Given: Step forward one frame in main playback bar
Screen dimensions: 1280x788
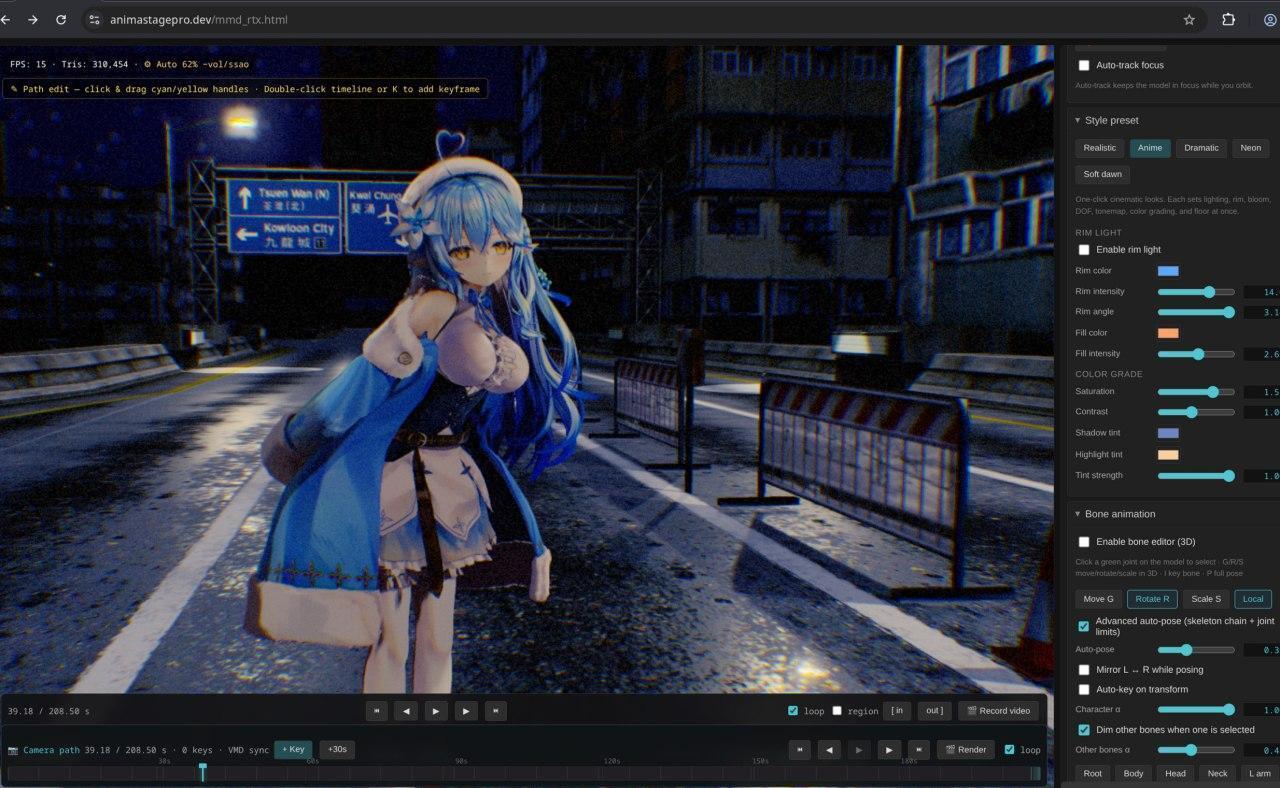Looking at the screenshot, I should pos(466,711).
